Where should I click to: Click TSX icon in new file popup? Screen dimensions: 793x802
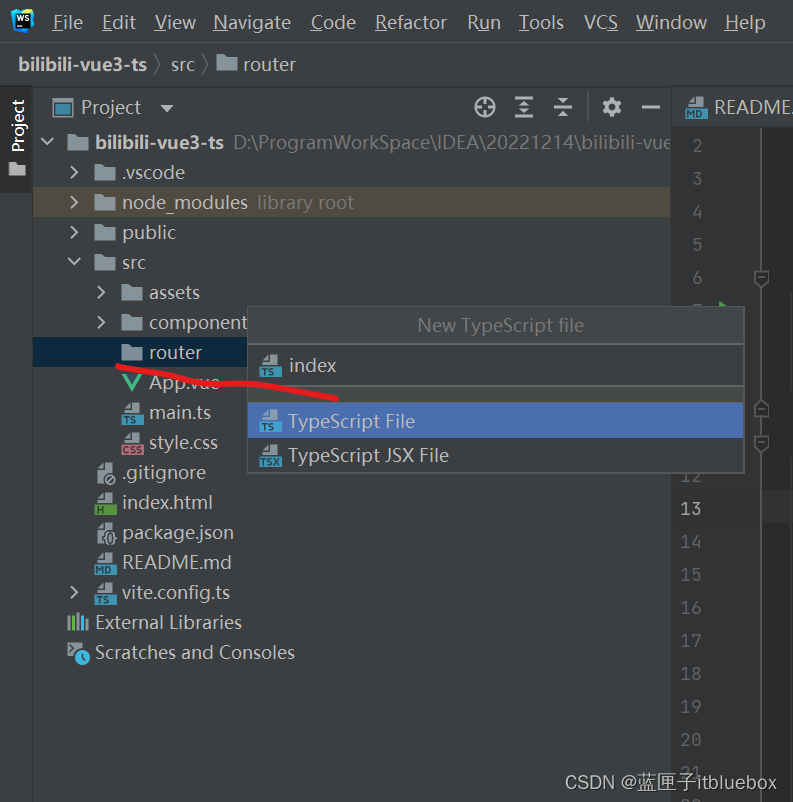coord(270,456)
